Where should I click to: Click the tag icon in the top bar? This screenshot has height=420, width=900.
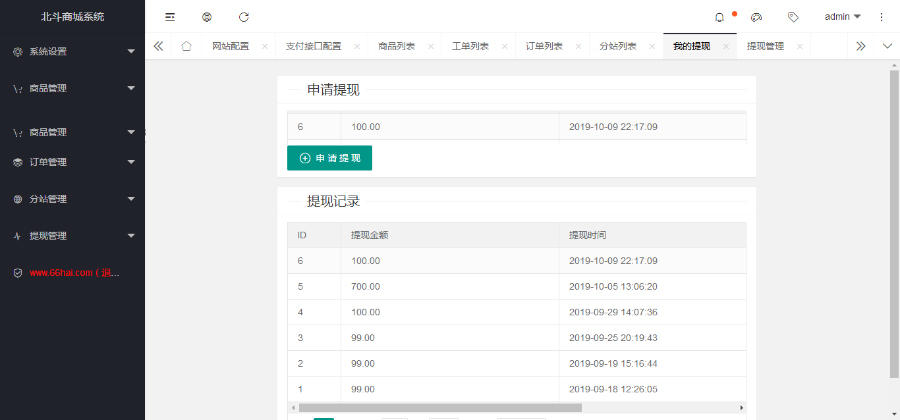[793, 17]
